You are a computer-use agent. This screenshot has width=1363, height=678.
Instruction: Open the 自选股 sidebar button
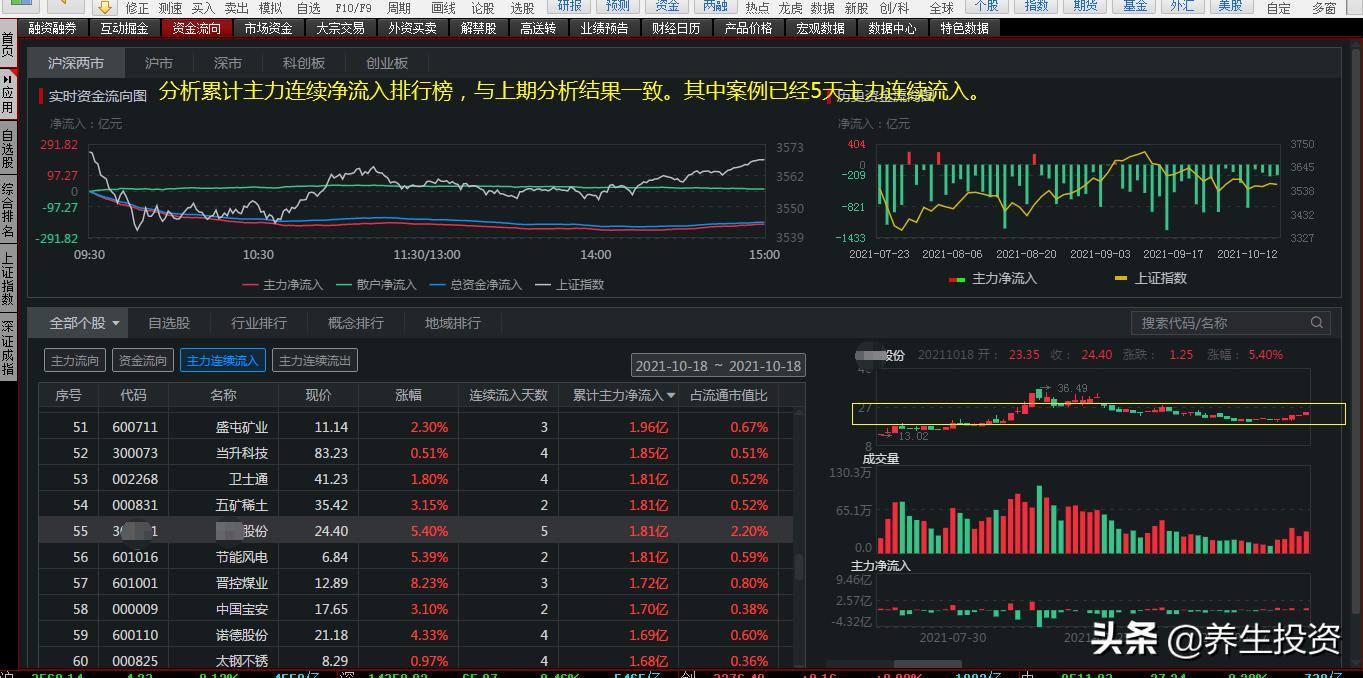(8, 148)
